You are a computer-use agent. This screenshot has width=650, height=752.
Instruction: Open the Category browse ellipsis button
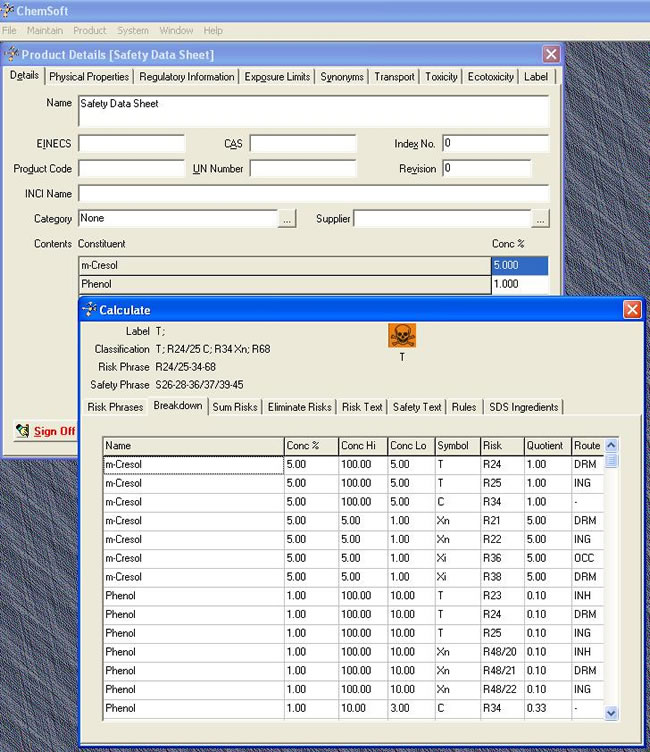pyautogui.click(x=287, y=219)
